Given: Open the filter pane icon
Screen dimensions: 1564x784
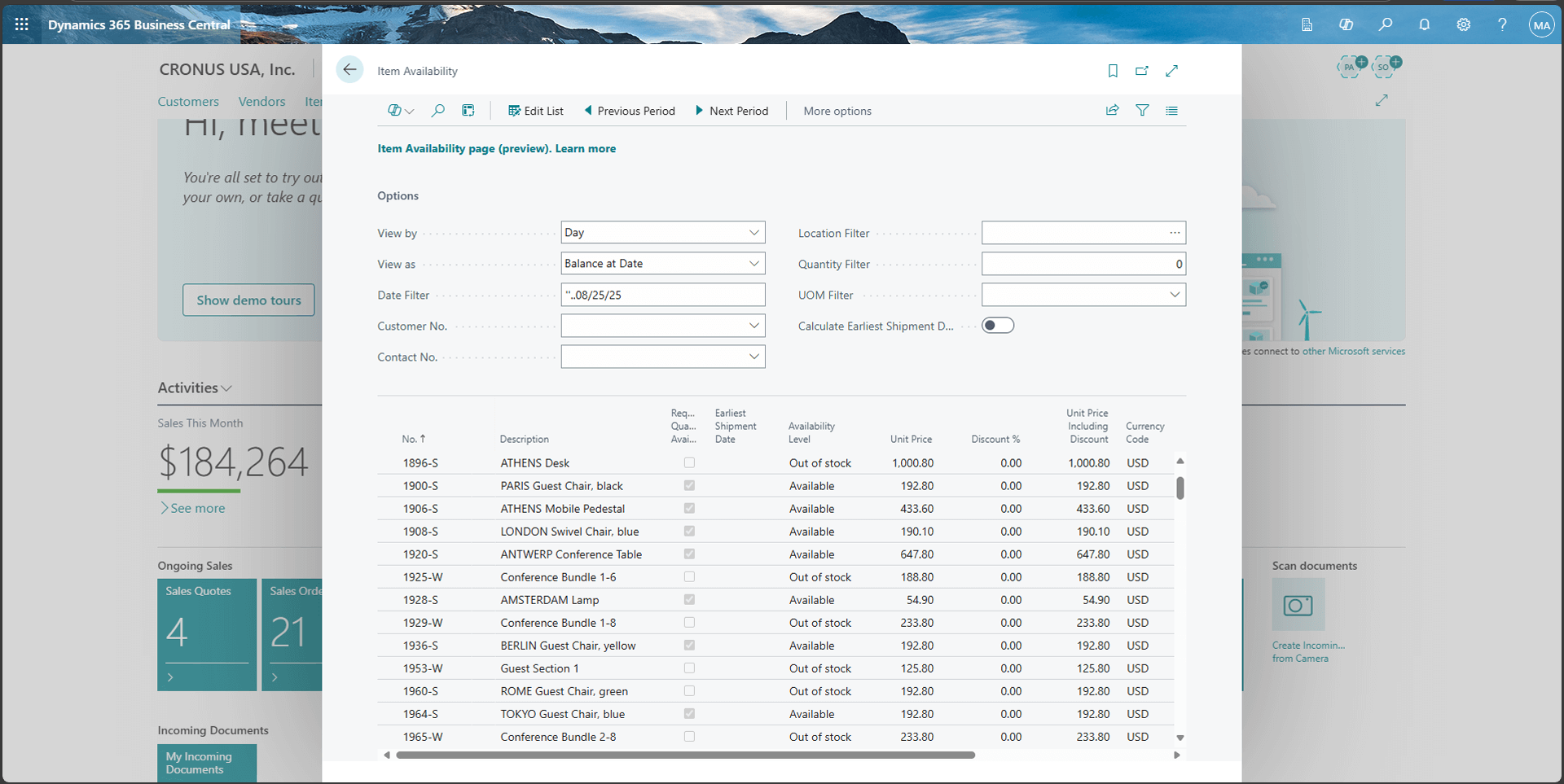Looking at the screenshot, I should click(x=1142, y=110).
